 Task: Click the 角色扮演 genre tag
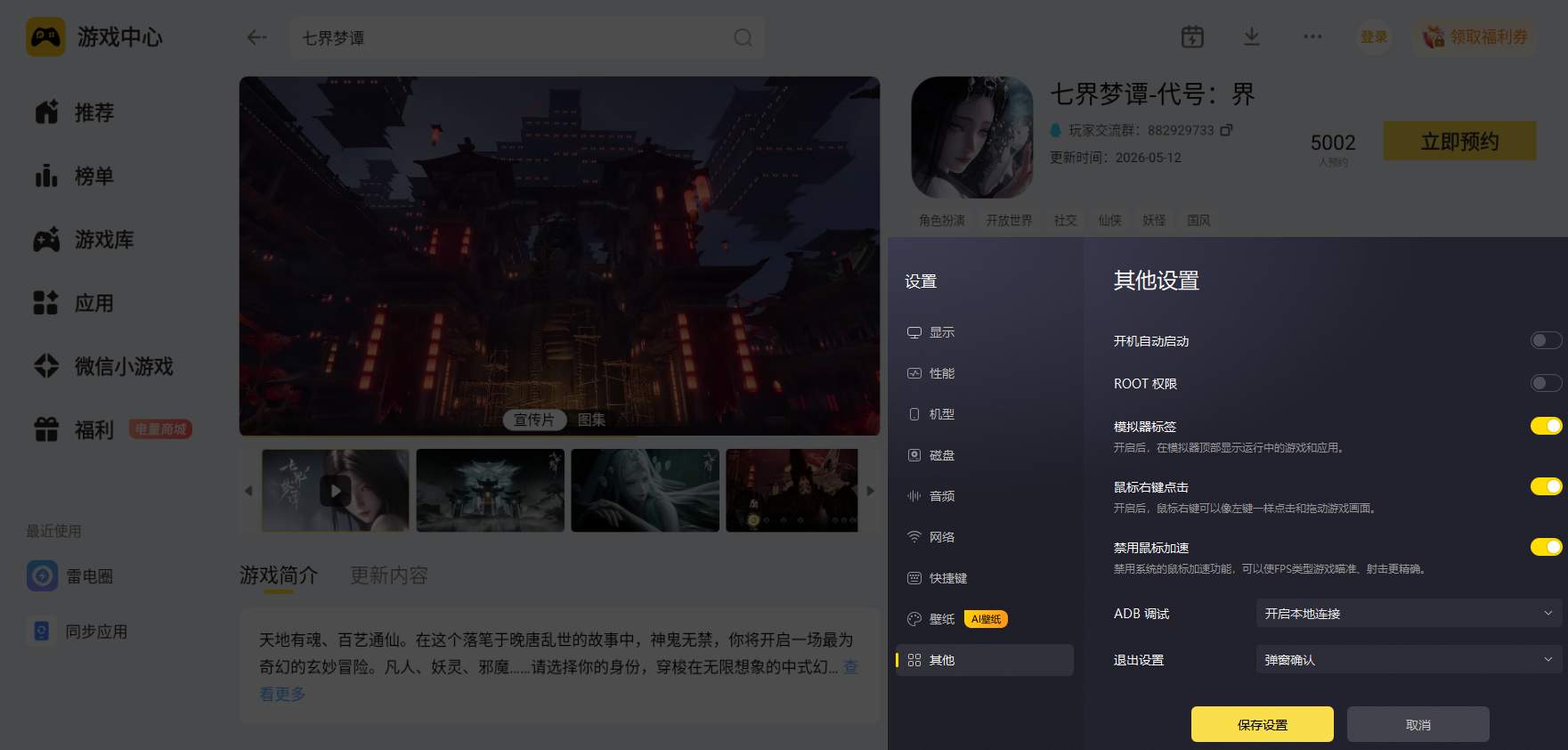click(942, 220)
